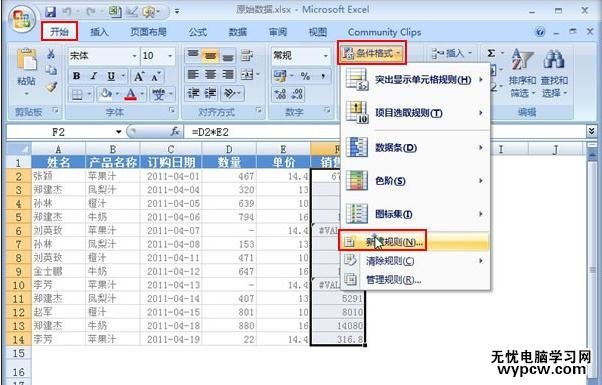Click the formula bar input field
Screen dimensions: 602x385
tap(384, 132)
